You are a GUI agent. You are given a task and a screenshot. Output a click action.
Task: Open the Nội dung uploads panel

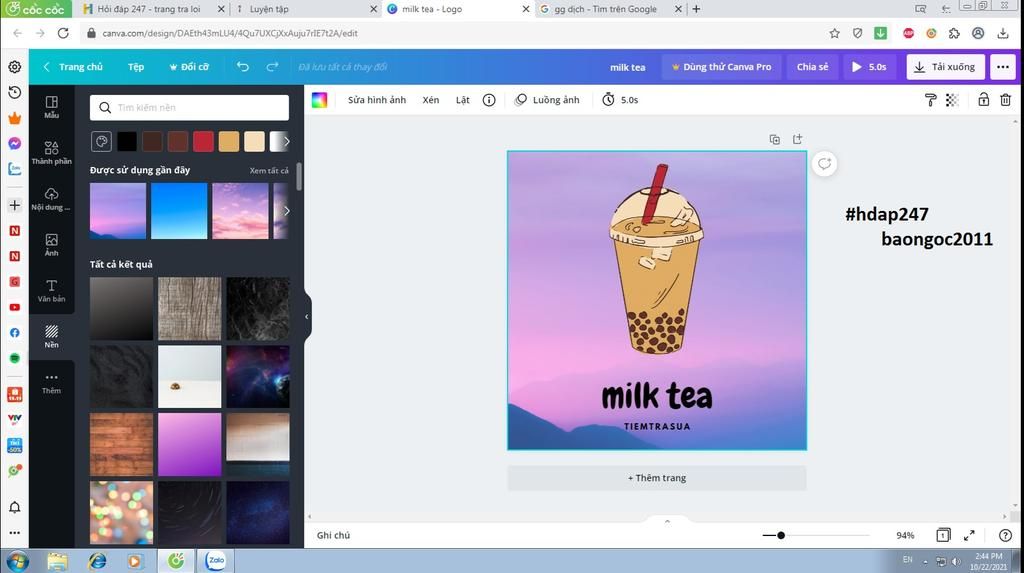pyautogui.click(x=52, y=199)
